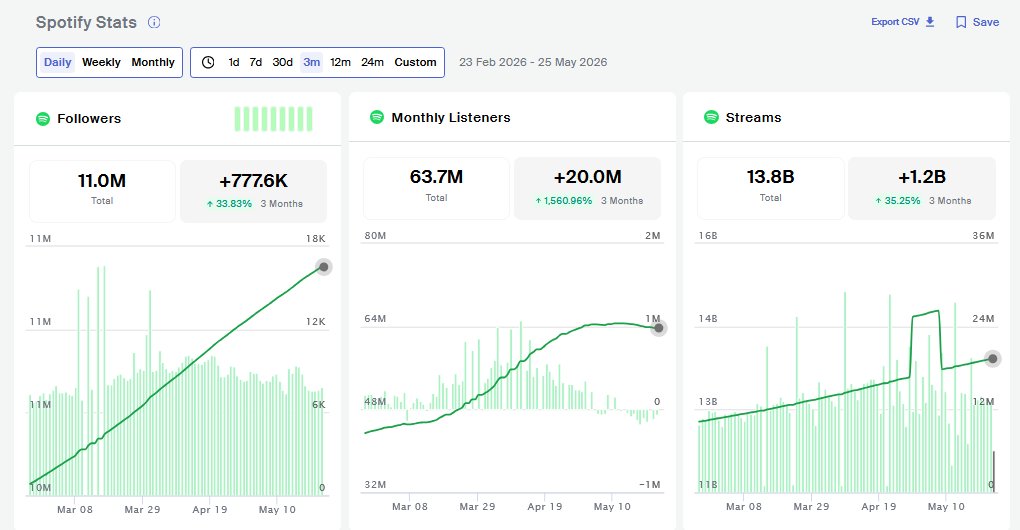The width and height of the screenshot is (1020, 530).
Task: Switch to Monthly granularity
Action: click(153, 62)
